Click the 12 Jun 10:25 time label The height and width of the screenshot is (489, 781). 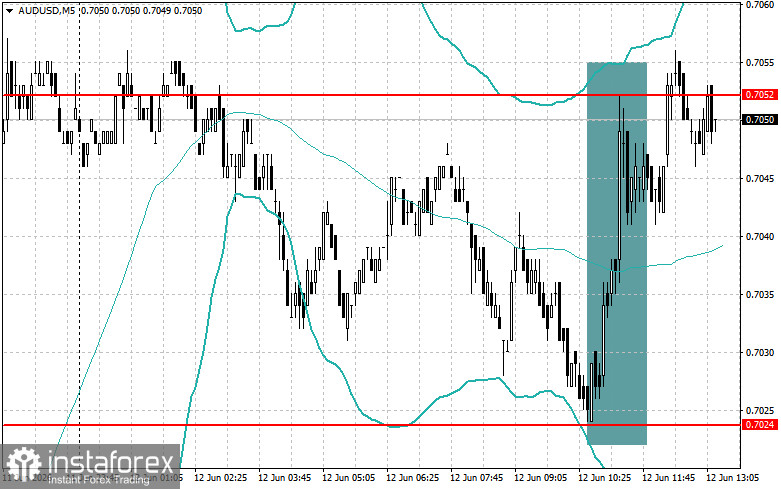point(604,478)
